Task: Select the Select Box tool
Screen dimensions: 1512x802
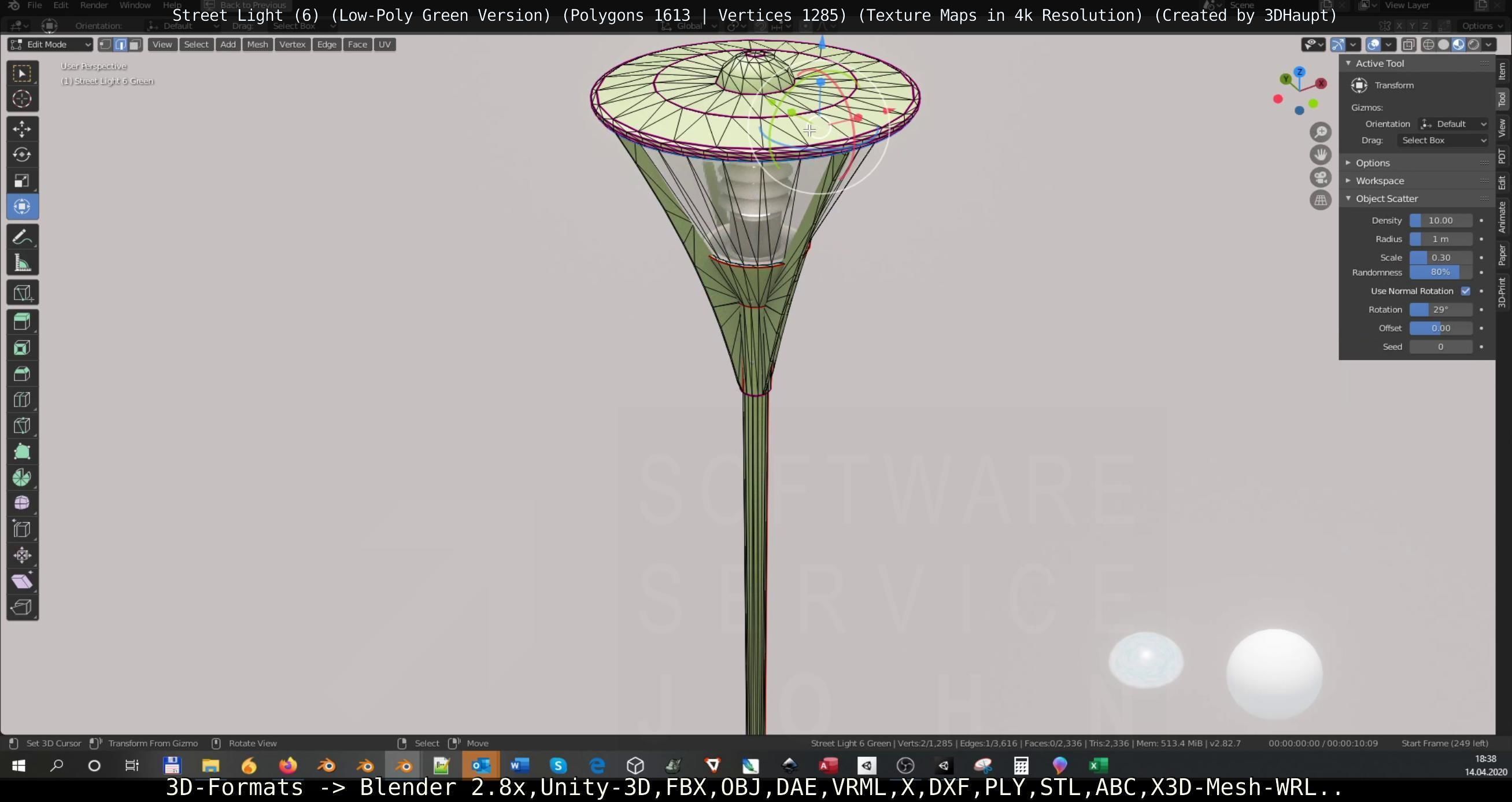Action: [23, 73]
